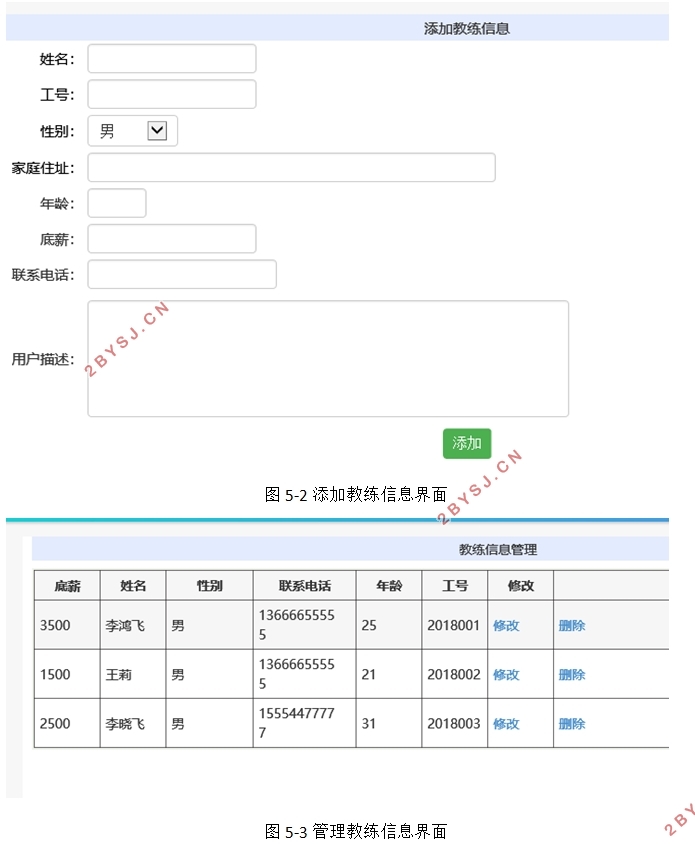Click the salary cell 1500
This screenshot has height=844, width=695.
67,674
